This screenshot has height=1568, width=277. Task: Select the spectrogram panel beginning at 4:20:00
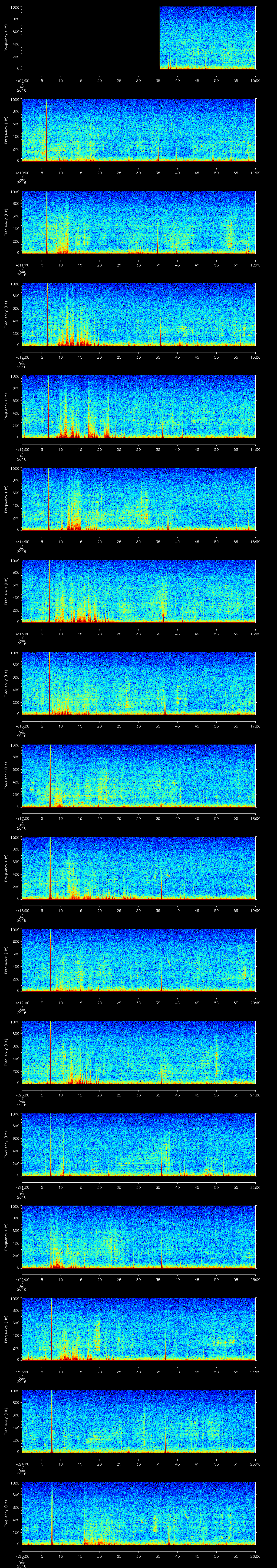tap(139, 1052)
